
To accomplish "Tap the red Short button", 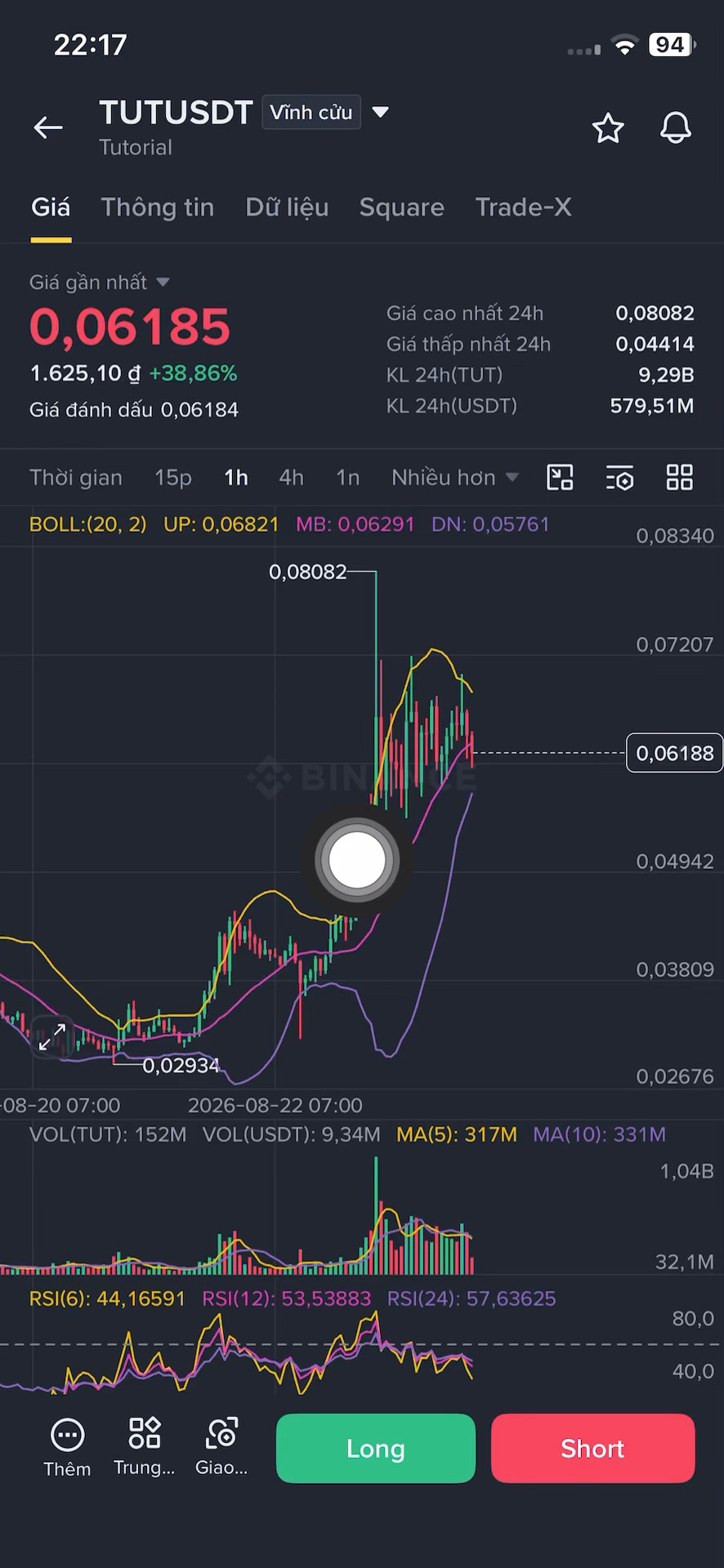I will coord(593,1448).
